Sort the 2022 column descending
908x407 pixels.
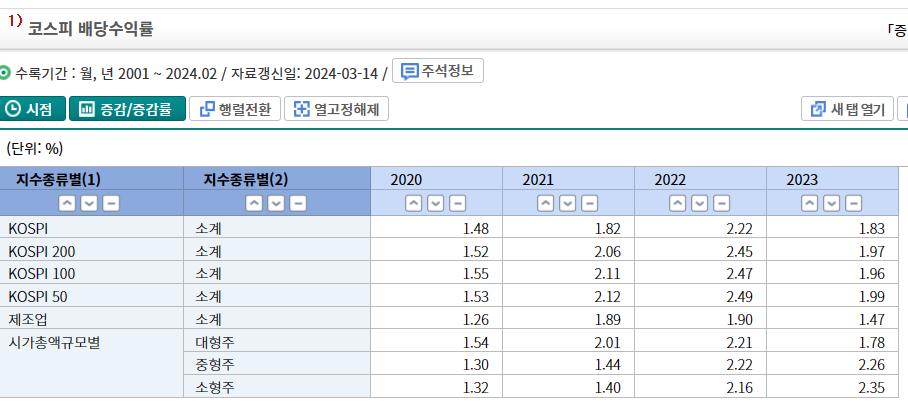[x=700, y=203]
